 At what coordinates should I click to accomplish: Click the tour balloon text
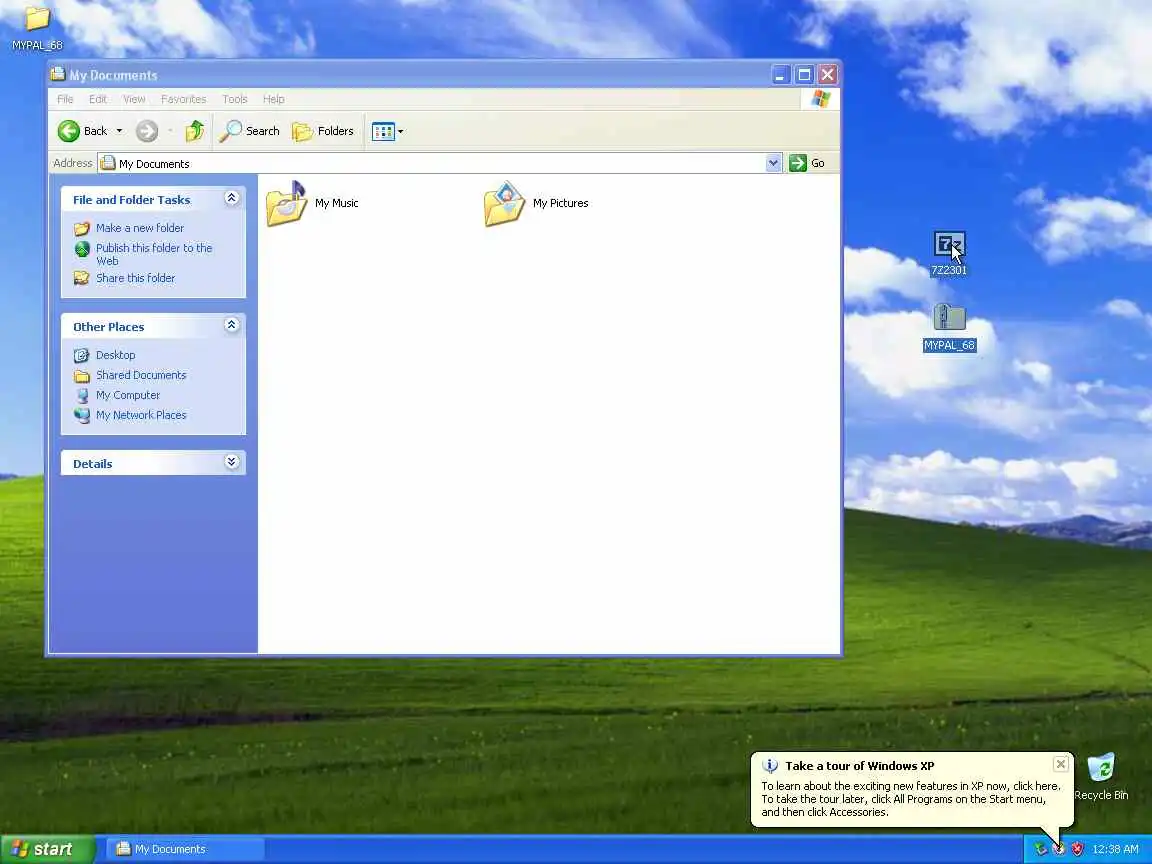pos(911,799)
